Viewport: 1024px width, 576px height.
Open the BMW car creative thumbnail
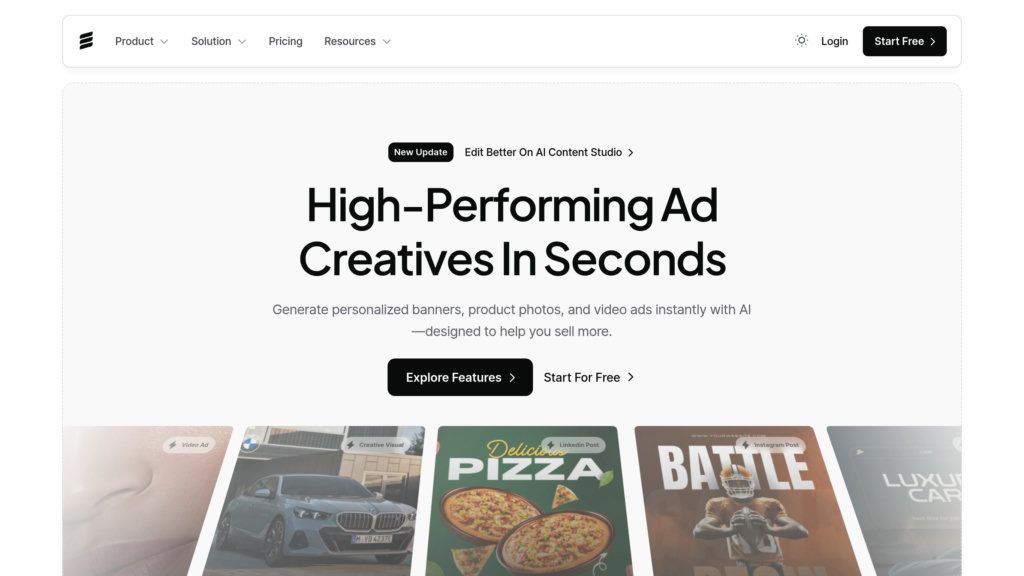tap(312, 501)
